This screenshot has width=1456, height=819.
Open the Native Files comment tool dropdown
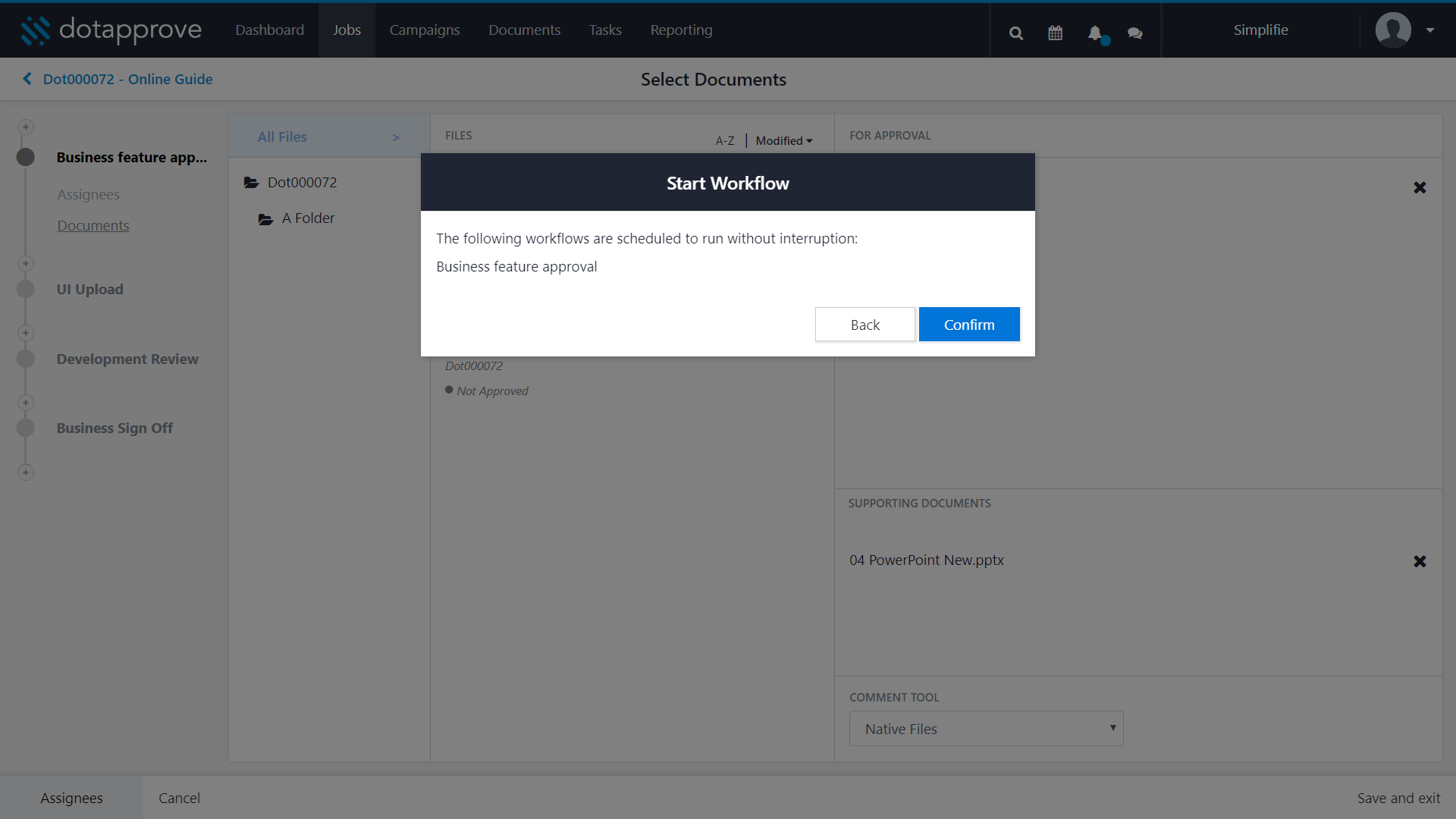coord(986,729)
